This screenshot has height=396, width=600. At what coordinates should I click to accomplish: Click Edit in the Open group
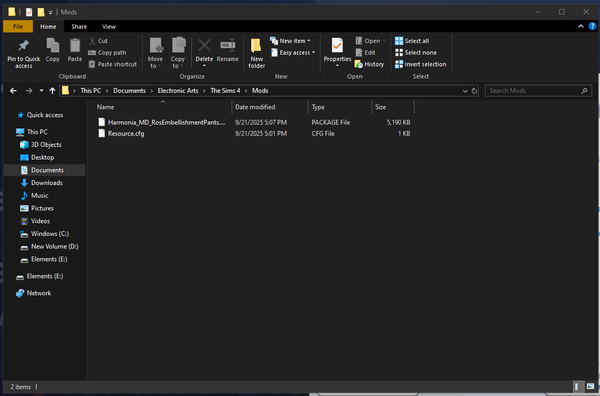click(x=365, y=52)
